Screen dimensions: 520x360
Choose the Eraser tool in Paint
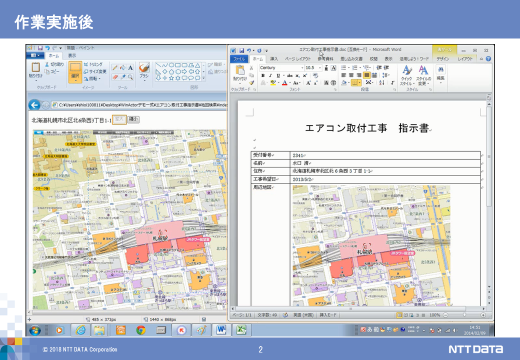tap(115, 77)
